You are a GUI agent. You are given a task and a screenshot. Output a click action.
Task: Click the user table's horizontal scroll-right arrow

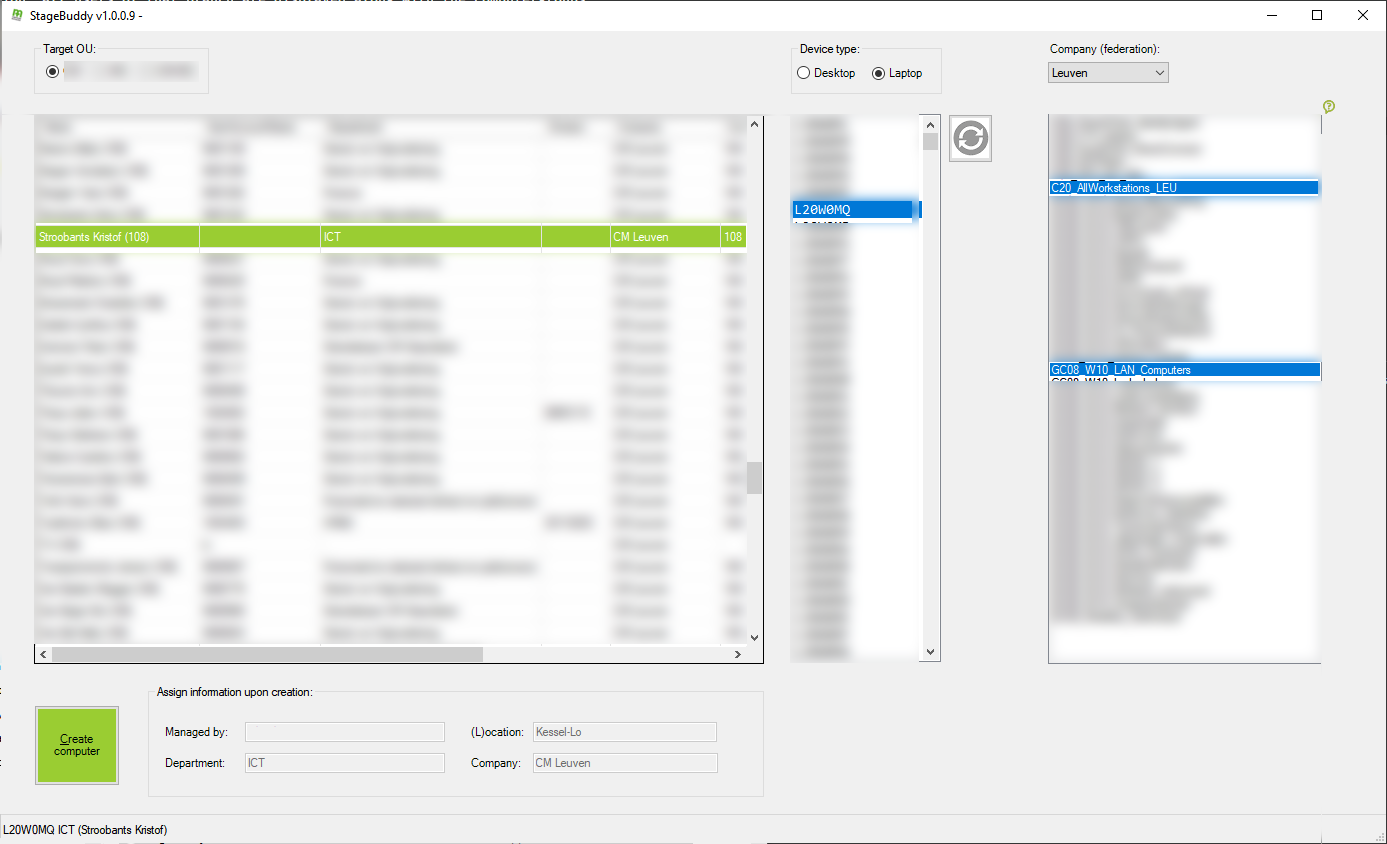click(738, 654)
